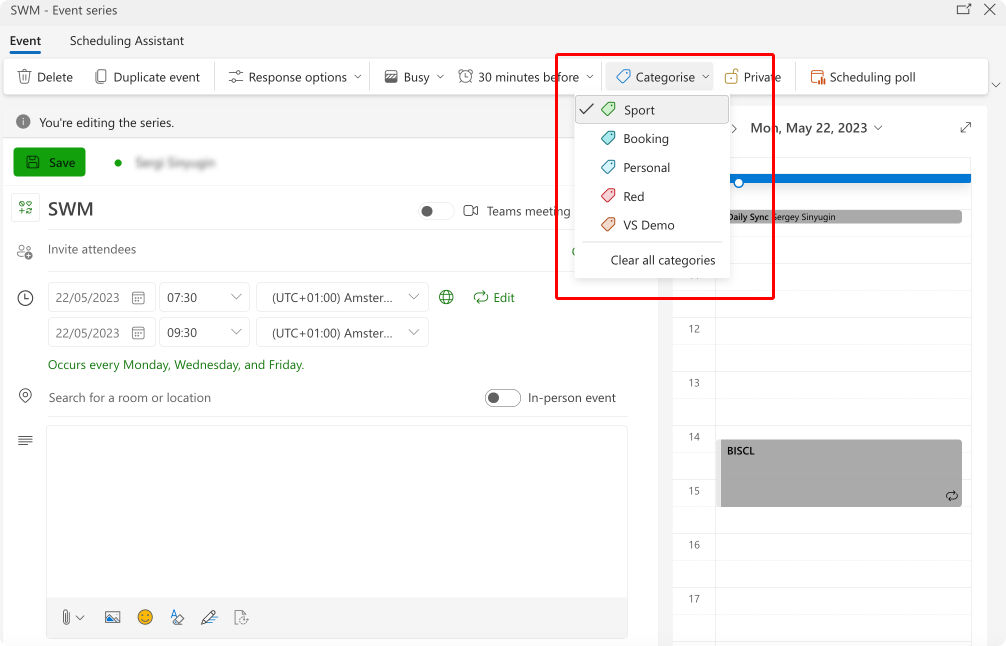Open start date calendar picker icon
Viewport: 1006px width, 646px height.
[x=138, y=298]
